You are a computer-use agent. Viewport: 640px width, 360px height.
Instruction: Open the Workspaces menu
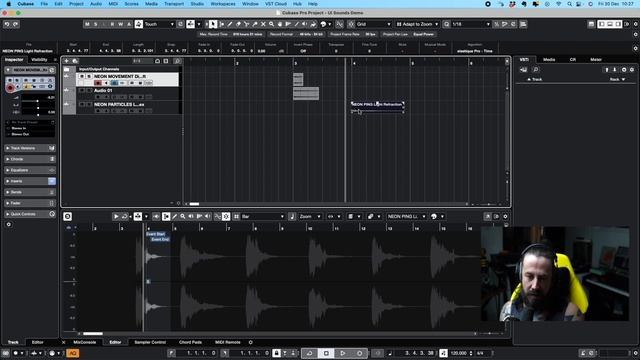[x=223, y=4]
